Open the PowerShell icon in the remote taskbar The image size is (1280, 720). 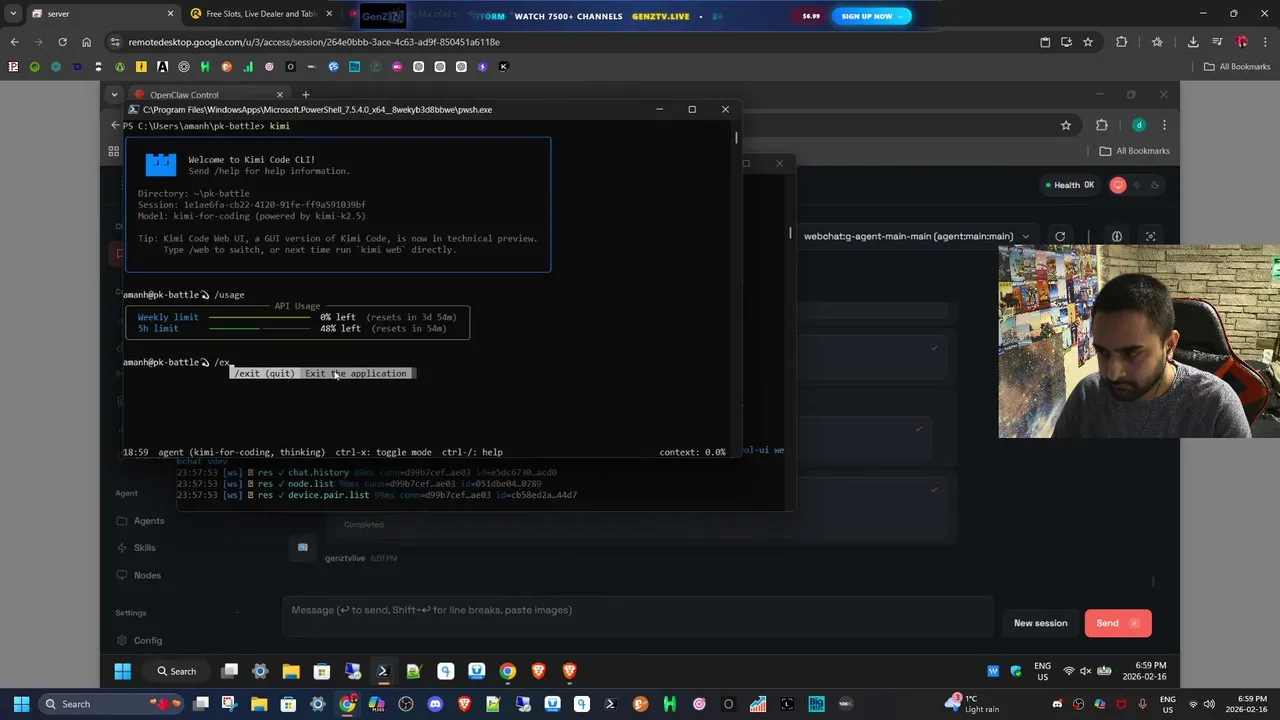click(383, 671)
